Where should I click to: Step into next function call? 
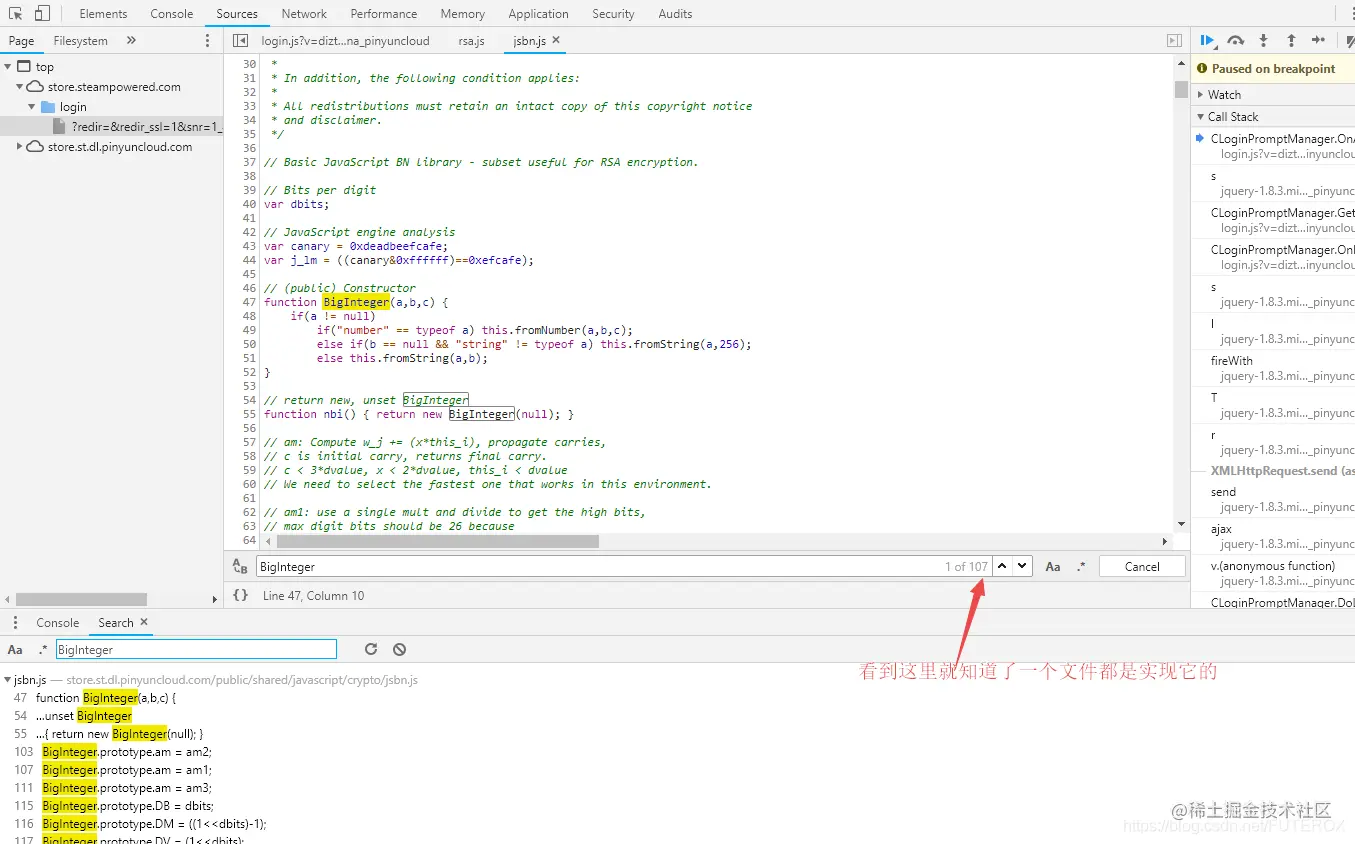point(1263,41)
